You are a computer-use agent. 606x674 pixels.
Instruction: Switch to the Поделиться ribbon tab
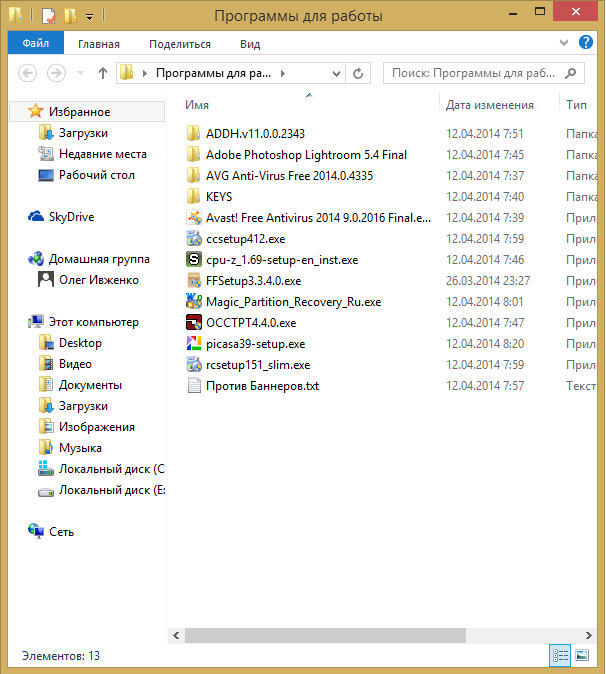180,44
